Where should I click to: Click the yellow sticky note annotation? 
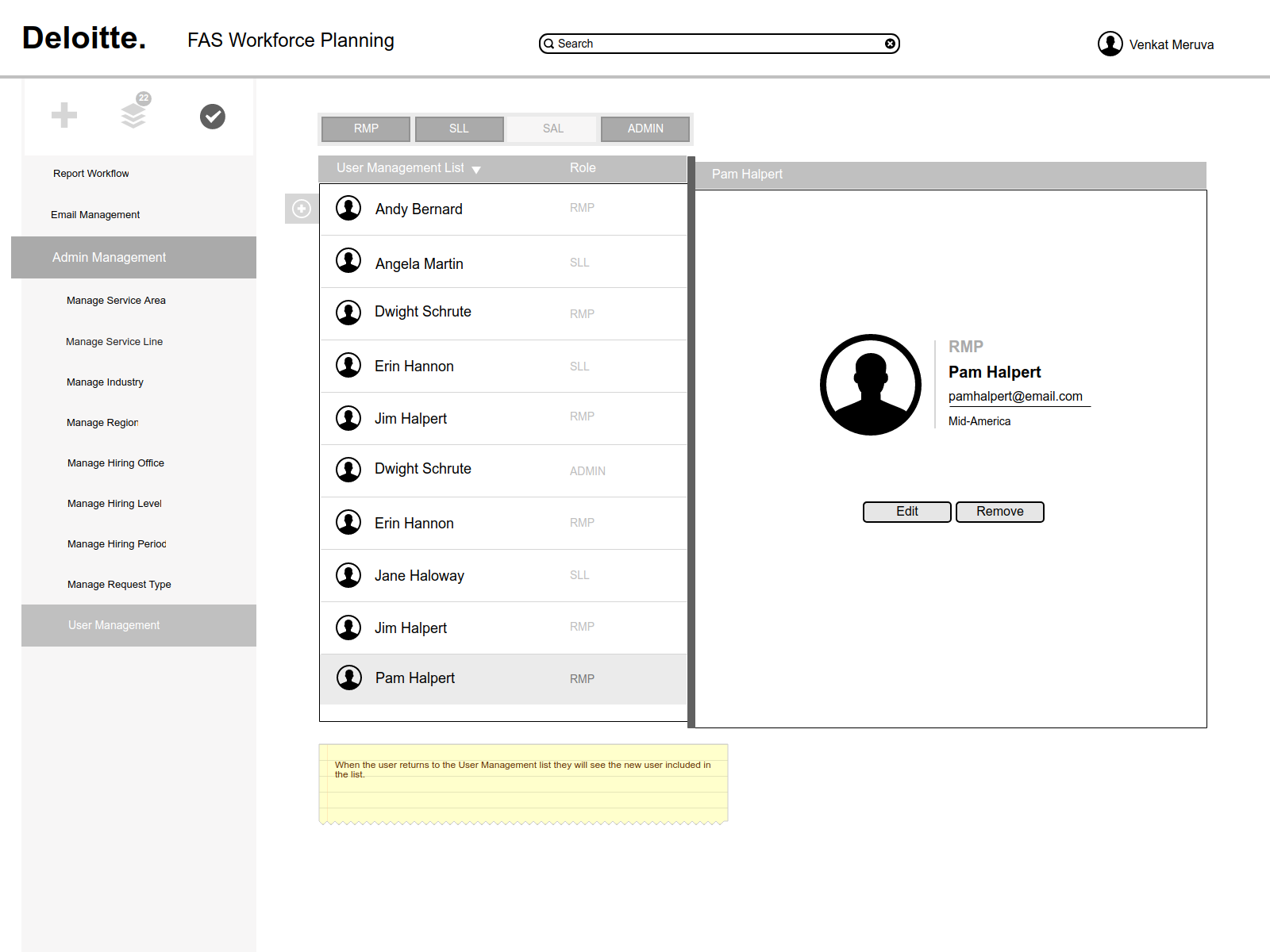coord(523,783)
